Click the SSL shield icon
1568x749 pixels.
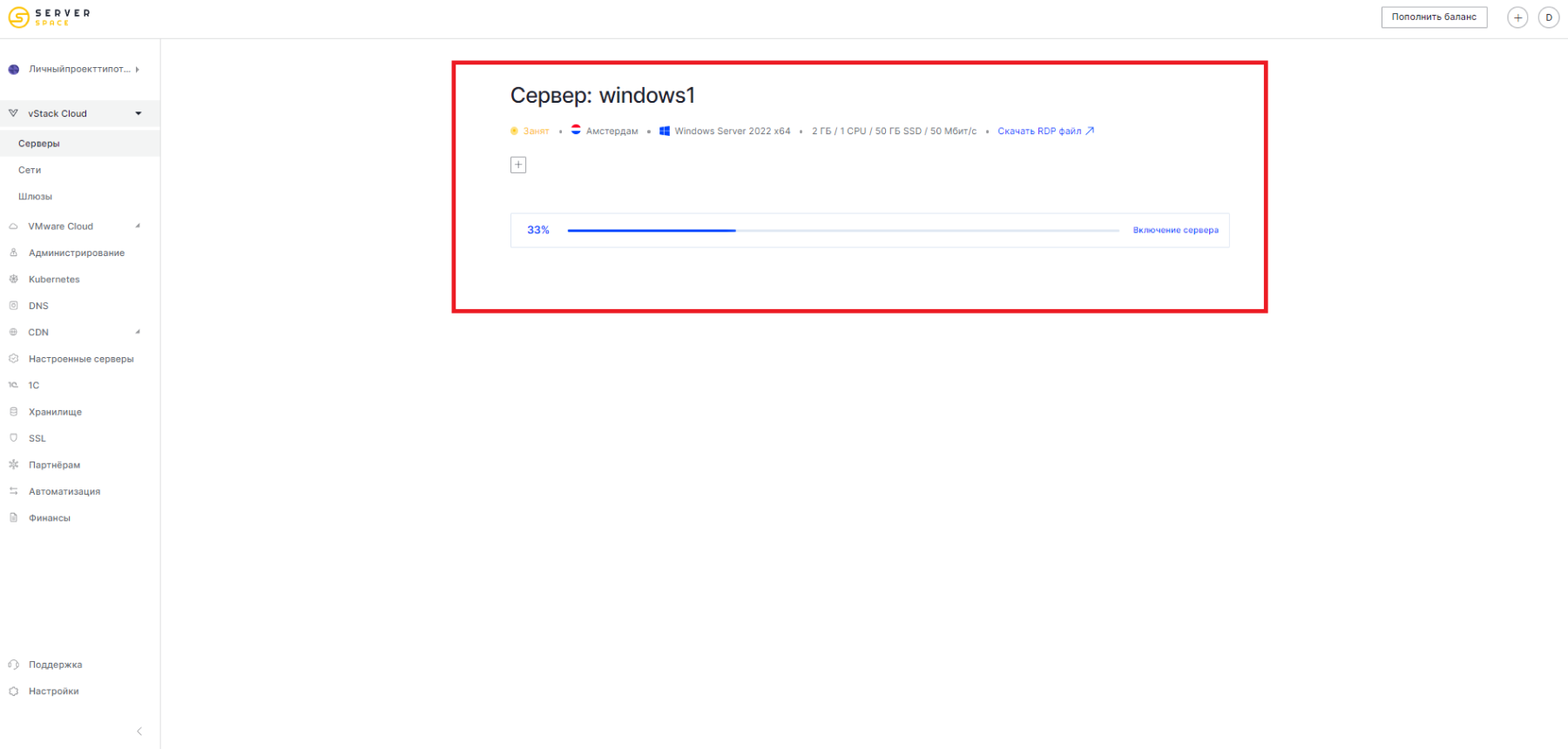pyautogui.click(x=13, y=438)
